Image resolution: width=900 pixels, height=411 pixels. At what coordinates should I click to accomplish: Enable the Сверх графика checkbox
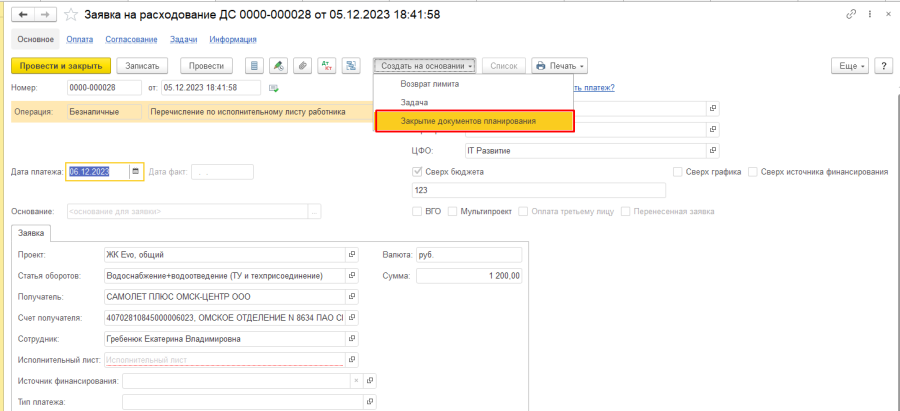pyautogui.click(x=677, y=172)
